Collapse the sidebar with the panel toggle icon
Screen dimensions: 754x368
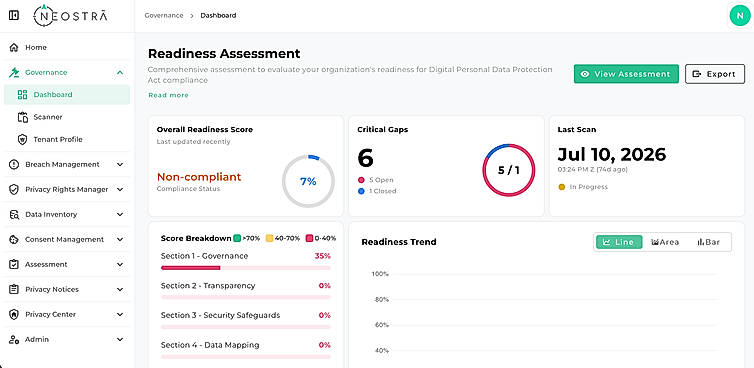[14, 15]
